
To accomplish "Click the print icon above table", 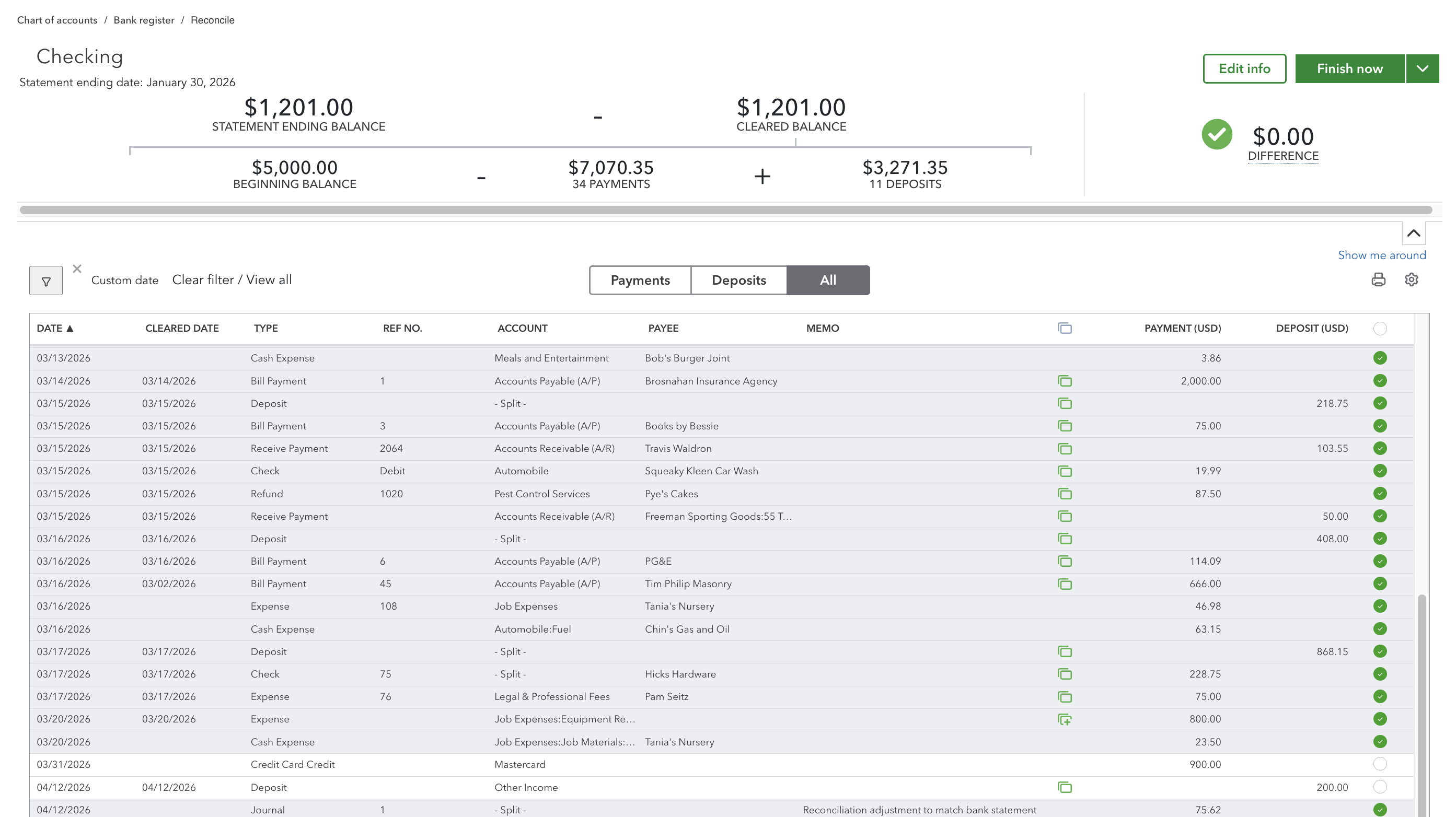I will coord(1378,279).
